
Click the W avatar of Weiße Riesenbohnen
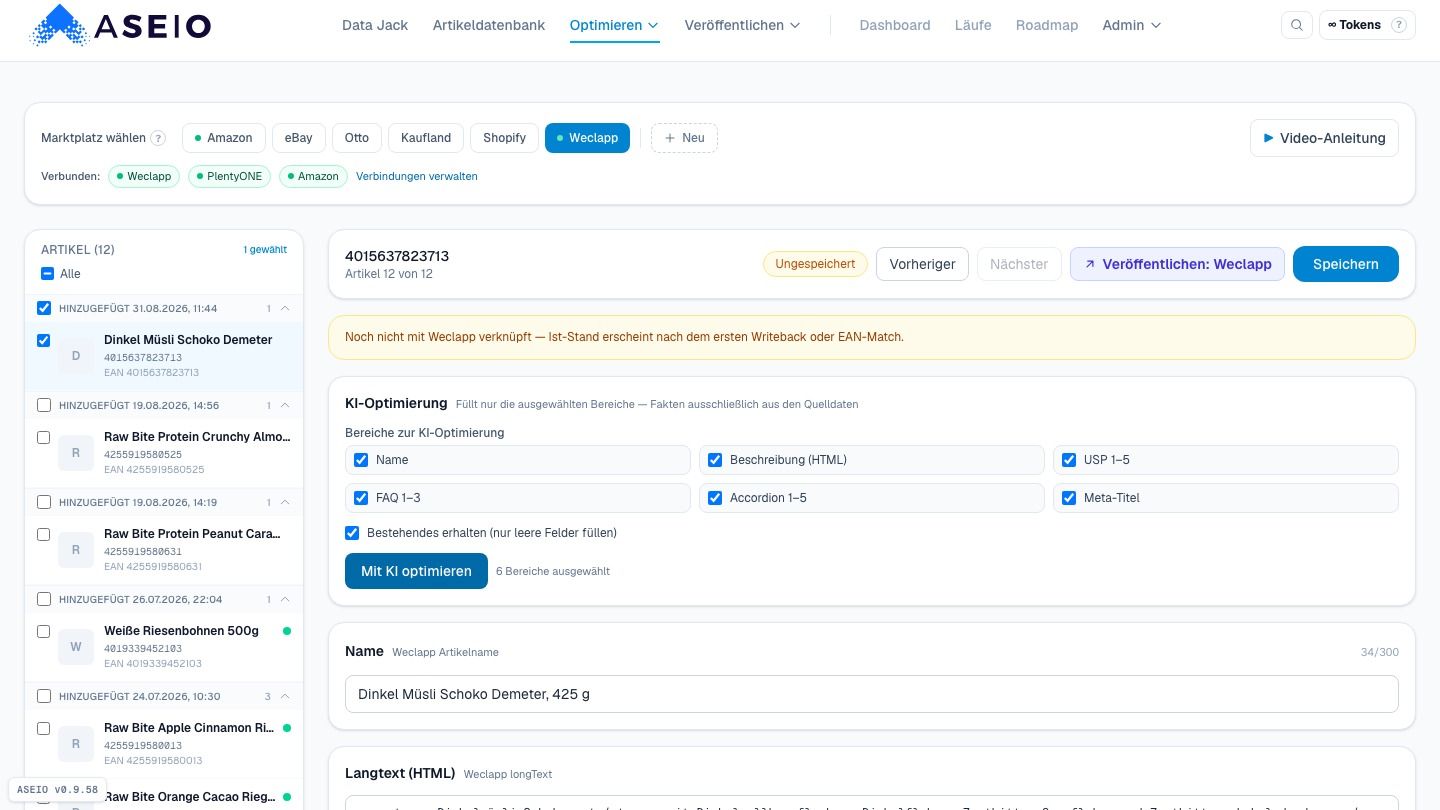pos(76,647)
